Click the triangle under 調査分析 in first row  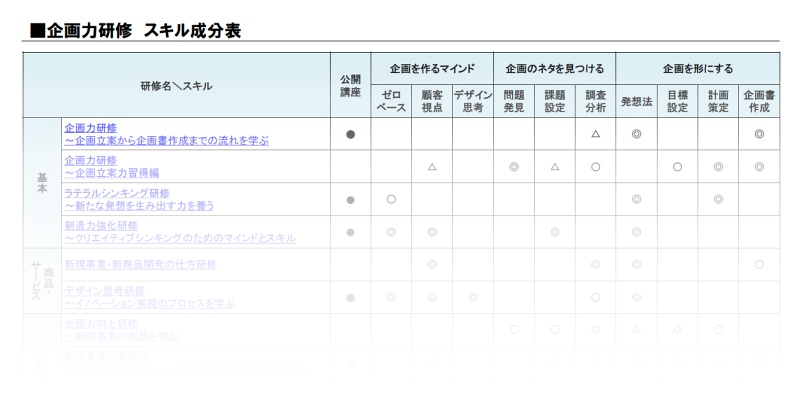(x=595, y=134)
